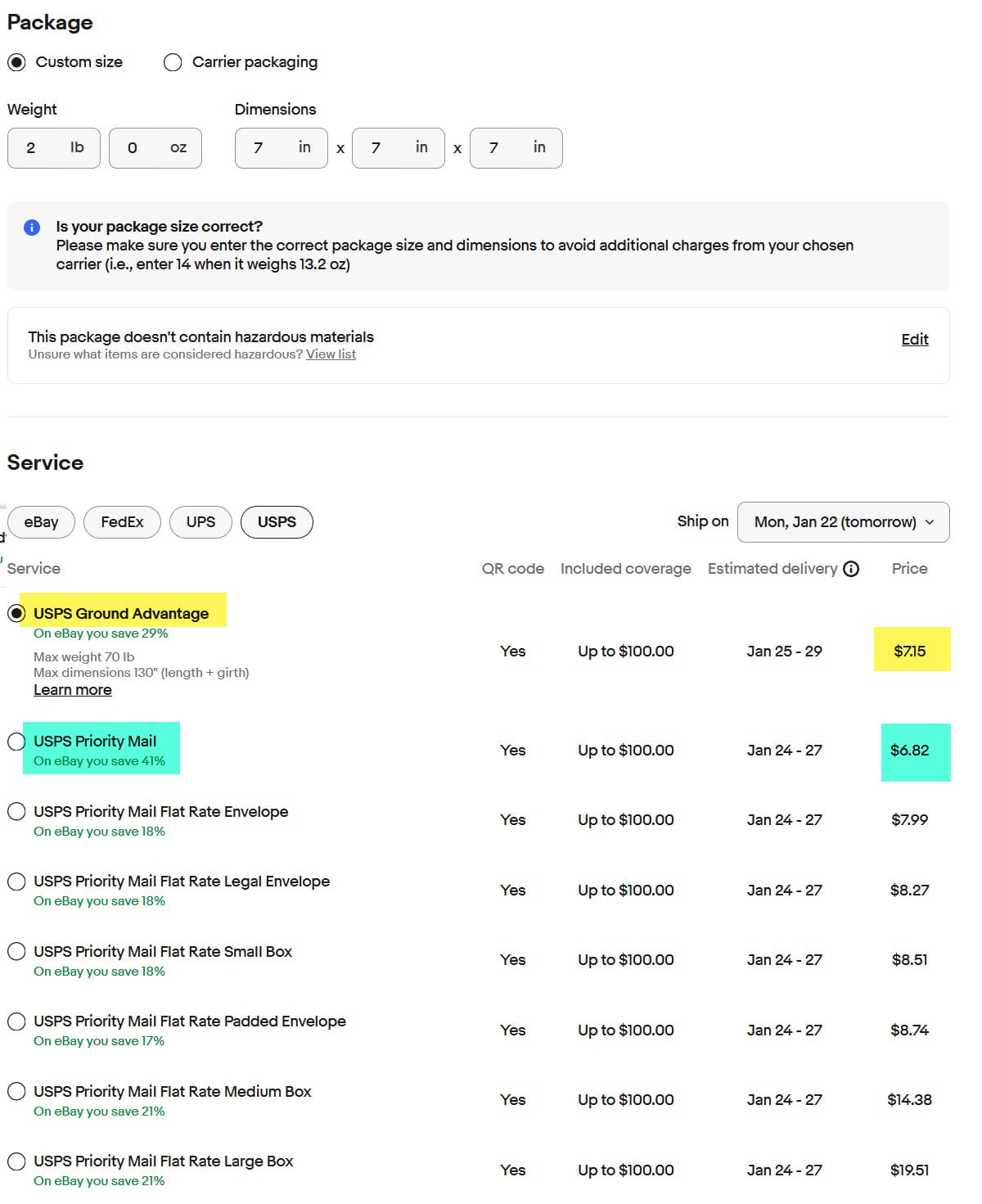Switch to the eBay carrier tab
Image resolution: width=982 pixels, height=1204 pixels.
click(x=41, y=522)
